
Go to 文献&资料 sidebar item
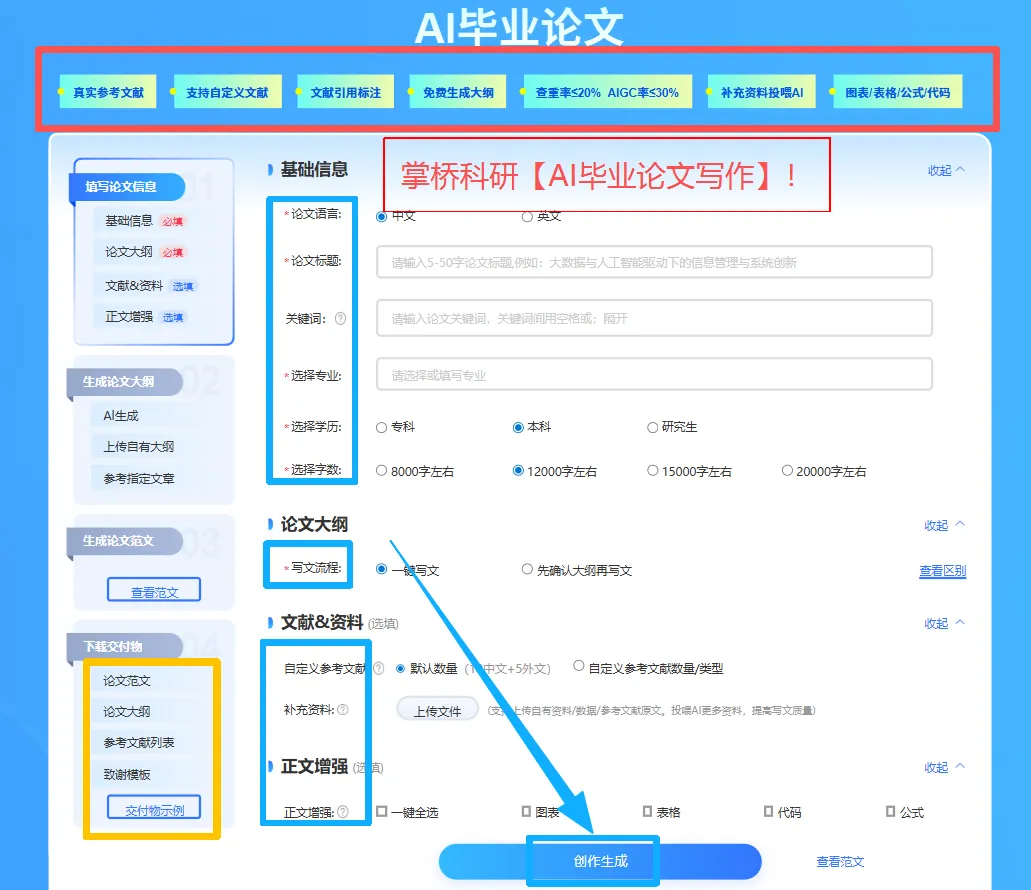149,286
